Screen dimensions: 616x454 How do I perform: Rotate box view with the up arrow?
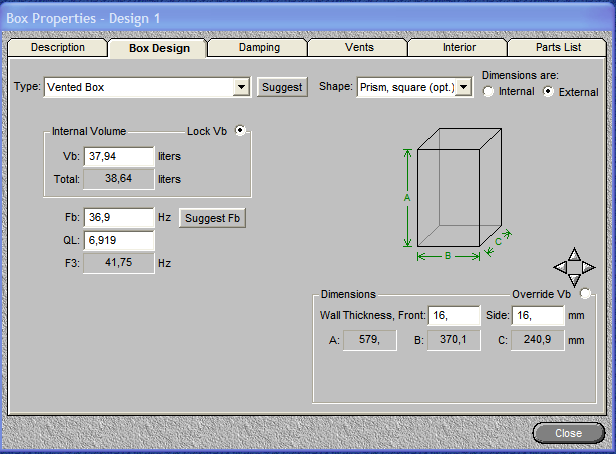click(574, 254)
